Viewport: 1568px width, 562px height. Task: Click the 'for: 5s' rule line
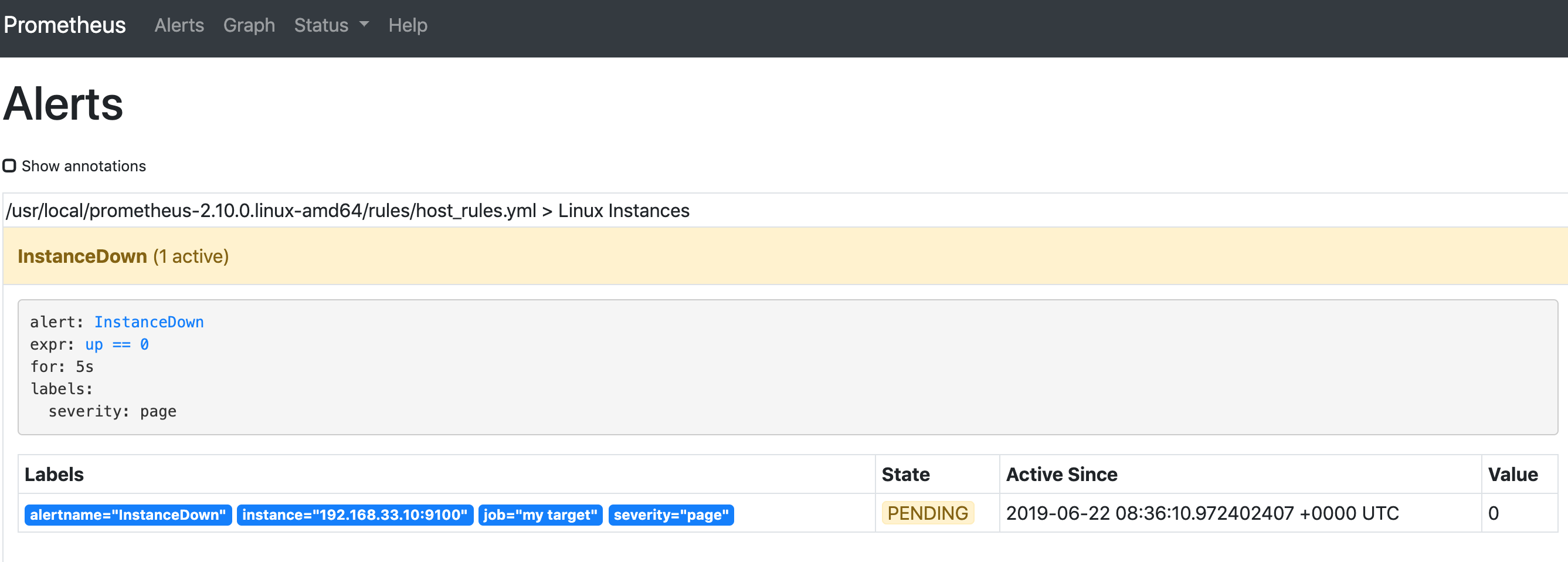(x=62, y=367)
